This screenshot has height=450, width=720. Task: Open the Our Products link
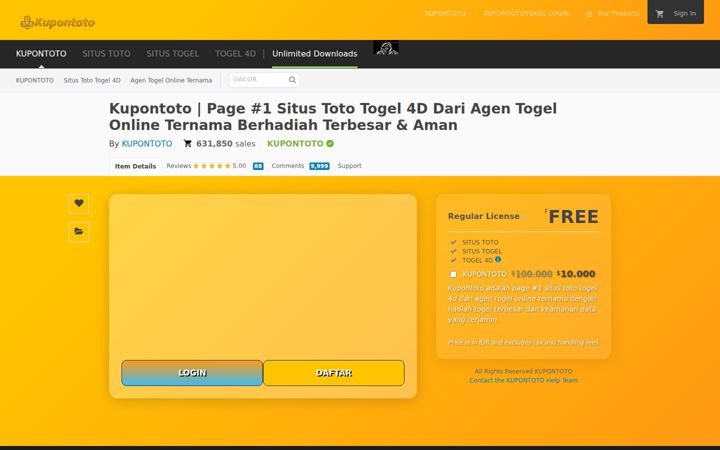(618, 13)
